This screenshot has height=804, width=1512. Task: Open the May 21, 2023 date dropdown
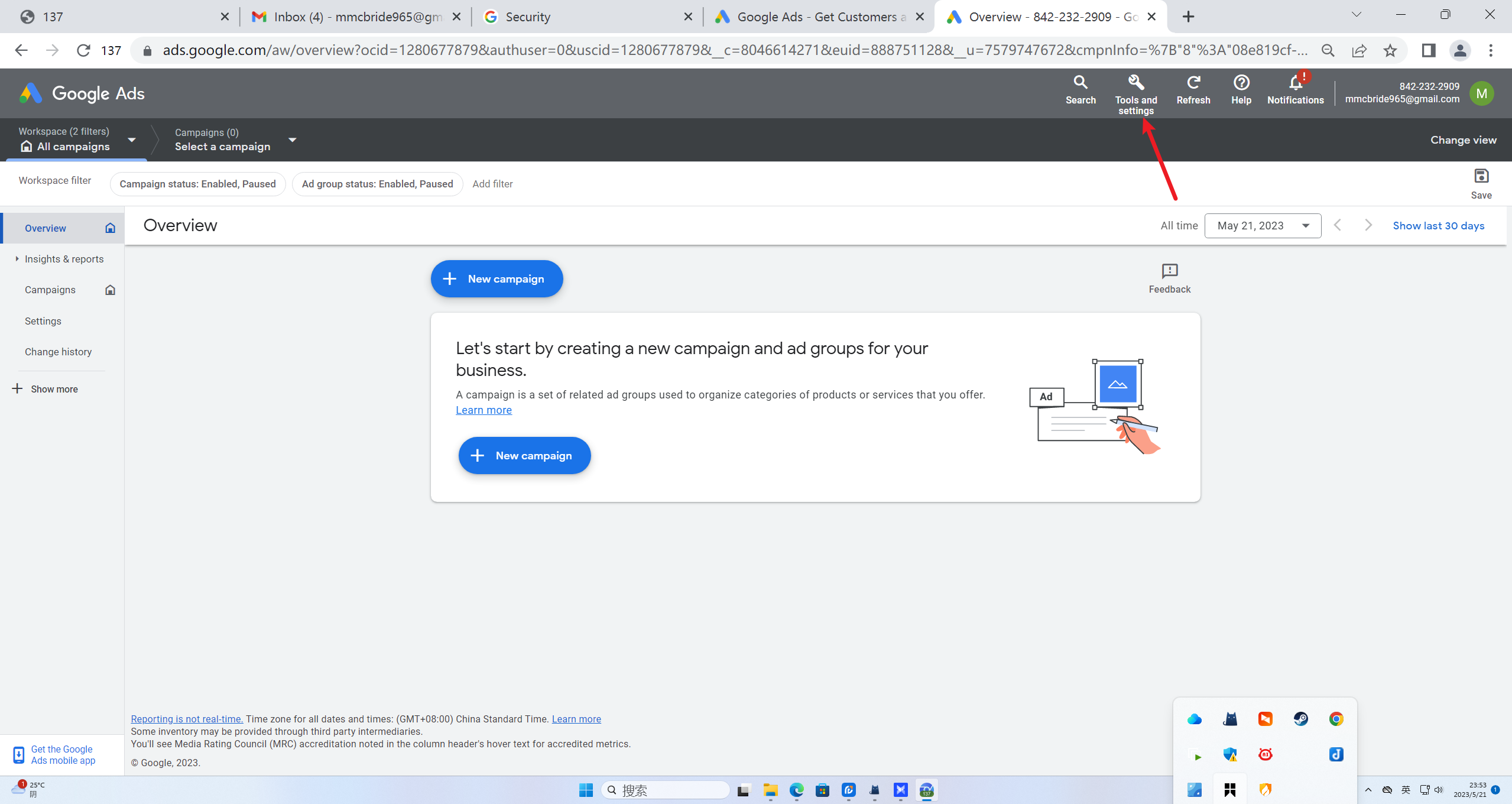click(1262, 226)
